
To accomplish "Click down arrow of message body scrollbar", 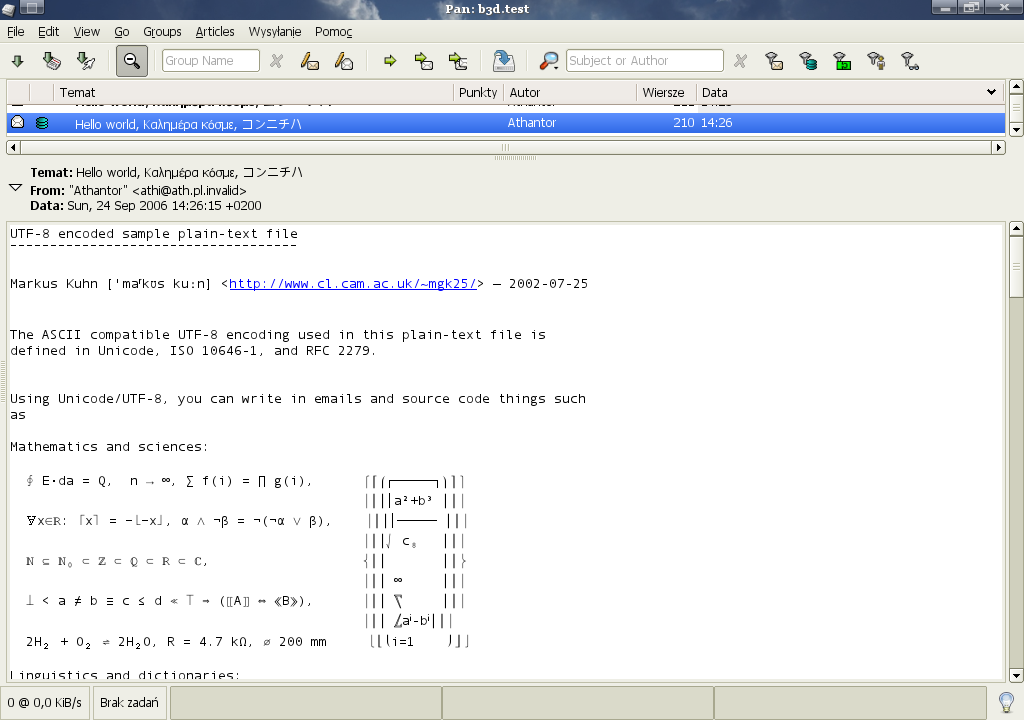I will tap(1016, 676).
